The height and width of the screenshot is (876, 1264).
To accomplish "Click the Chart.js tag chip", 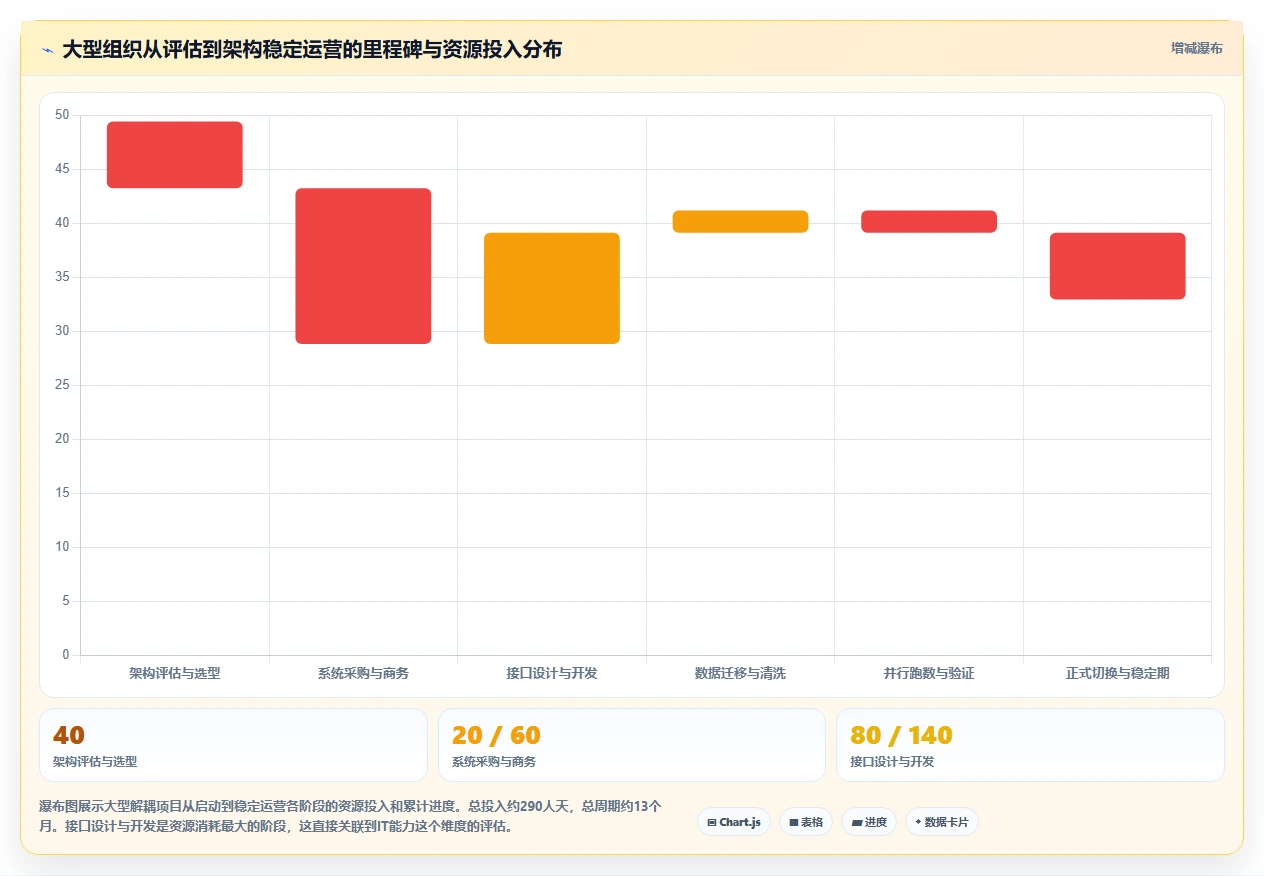I will (734, 822).
